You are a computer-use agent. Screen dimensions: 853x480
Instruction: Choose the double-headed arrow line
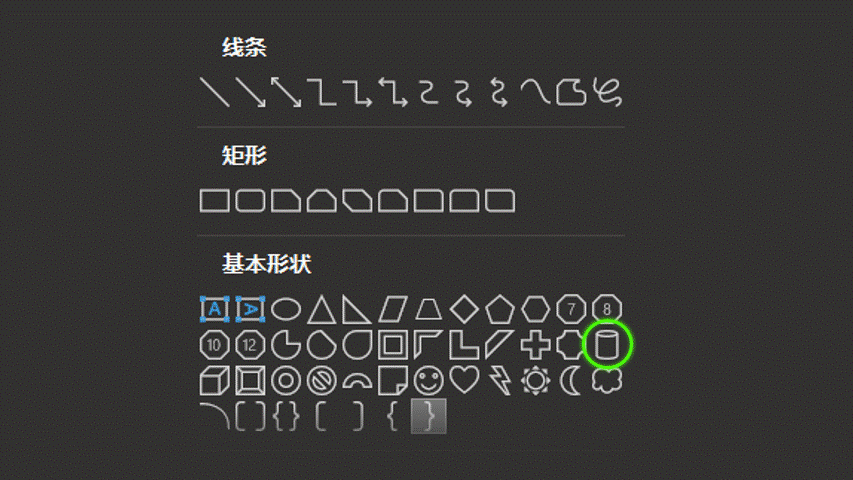click(286, 92)
